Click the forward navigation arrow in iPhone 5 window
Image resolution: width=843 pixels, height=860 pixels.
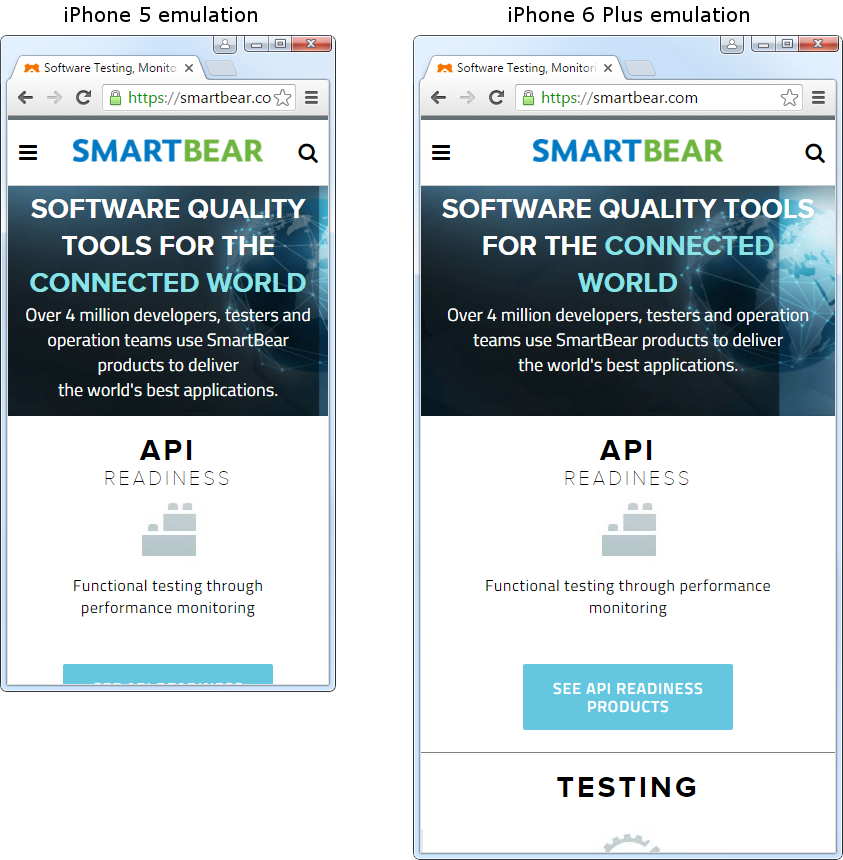point(54,97)
